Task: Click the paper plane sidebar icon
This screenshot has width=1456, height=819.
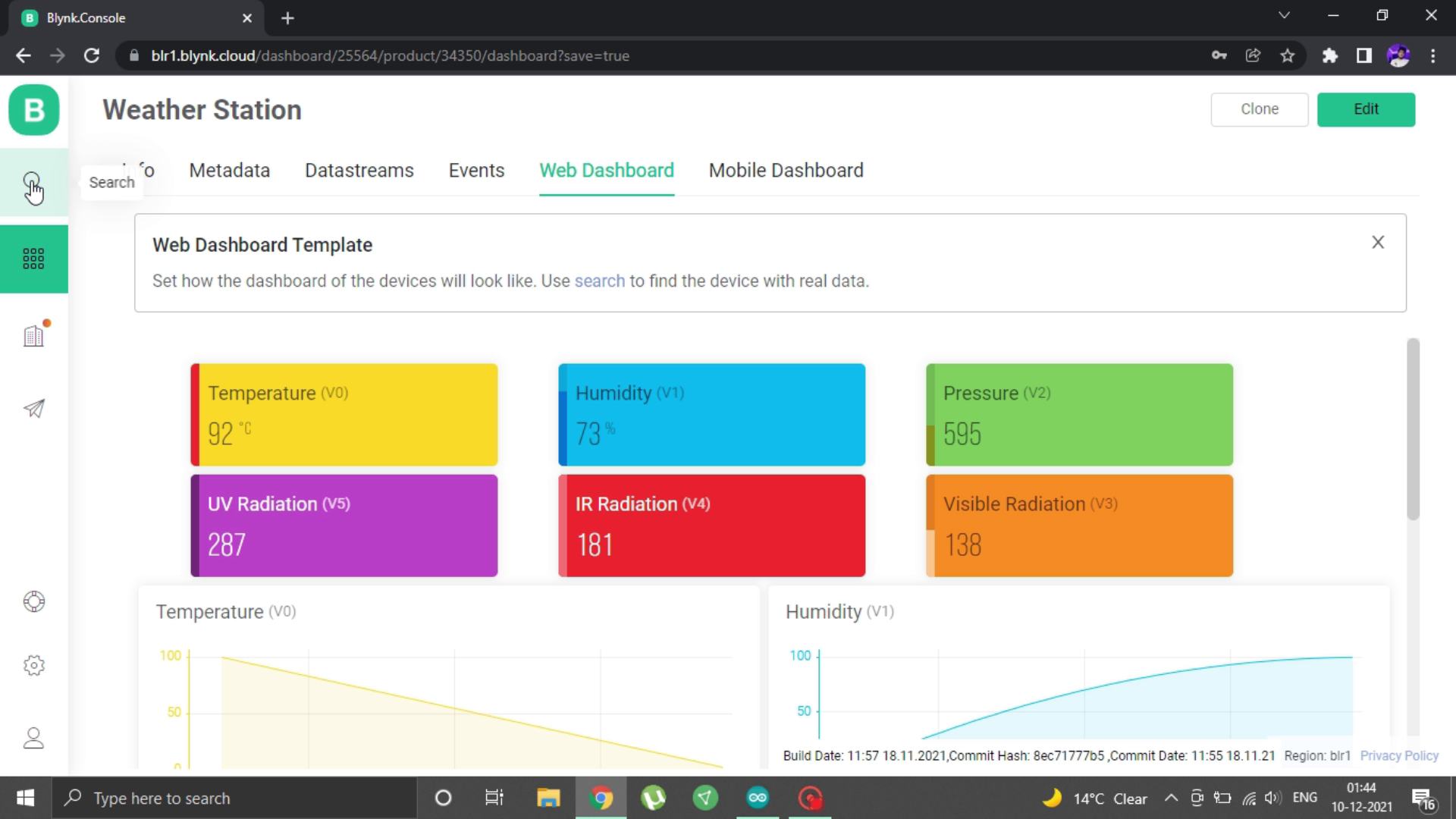Action: pos(33,409)
